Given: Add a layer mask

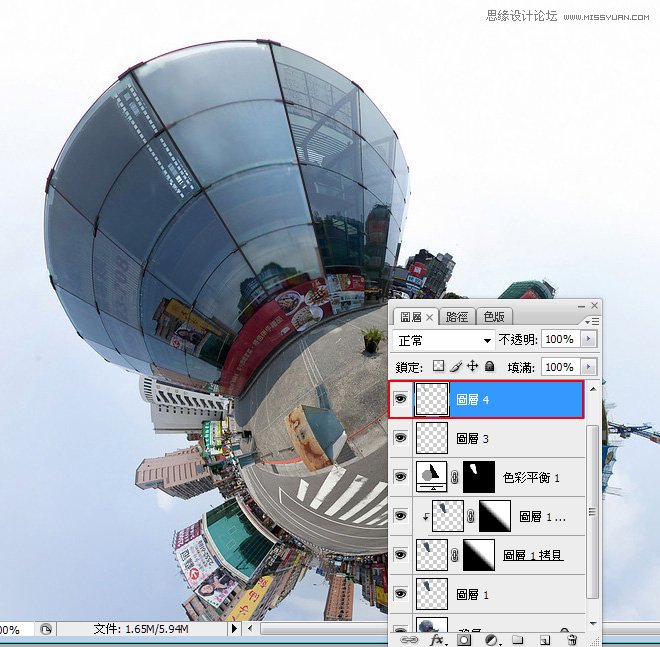Looking at the screenshot, I should pos(464,639).
